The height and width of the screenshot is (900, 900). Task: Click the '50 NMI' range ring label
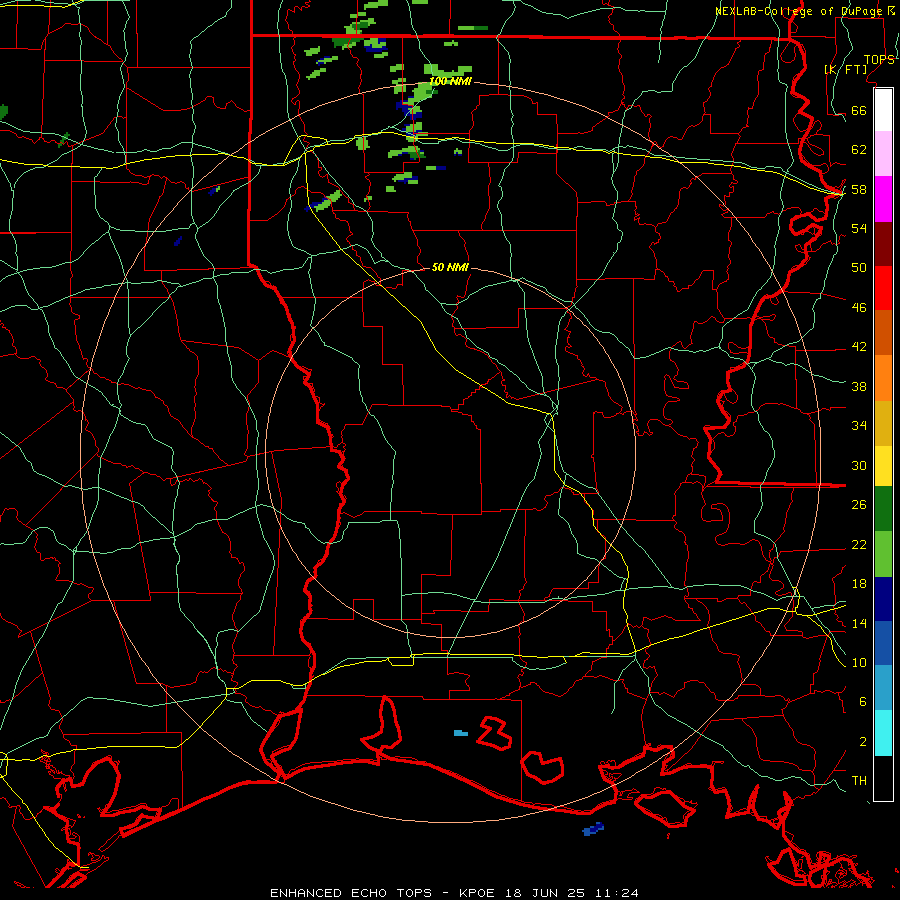[x=450, y=267]
